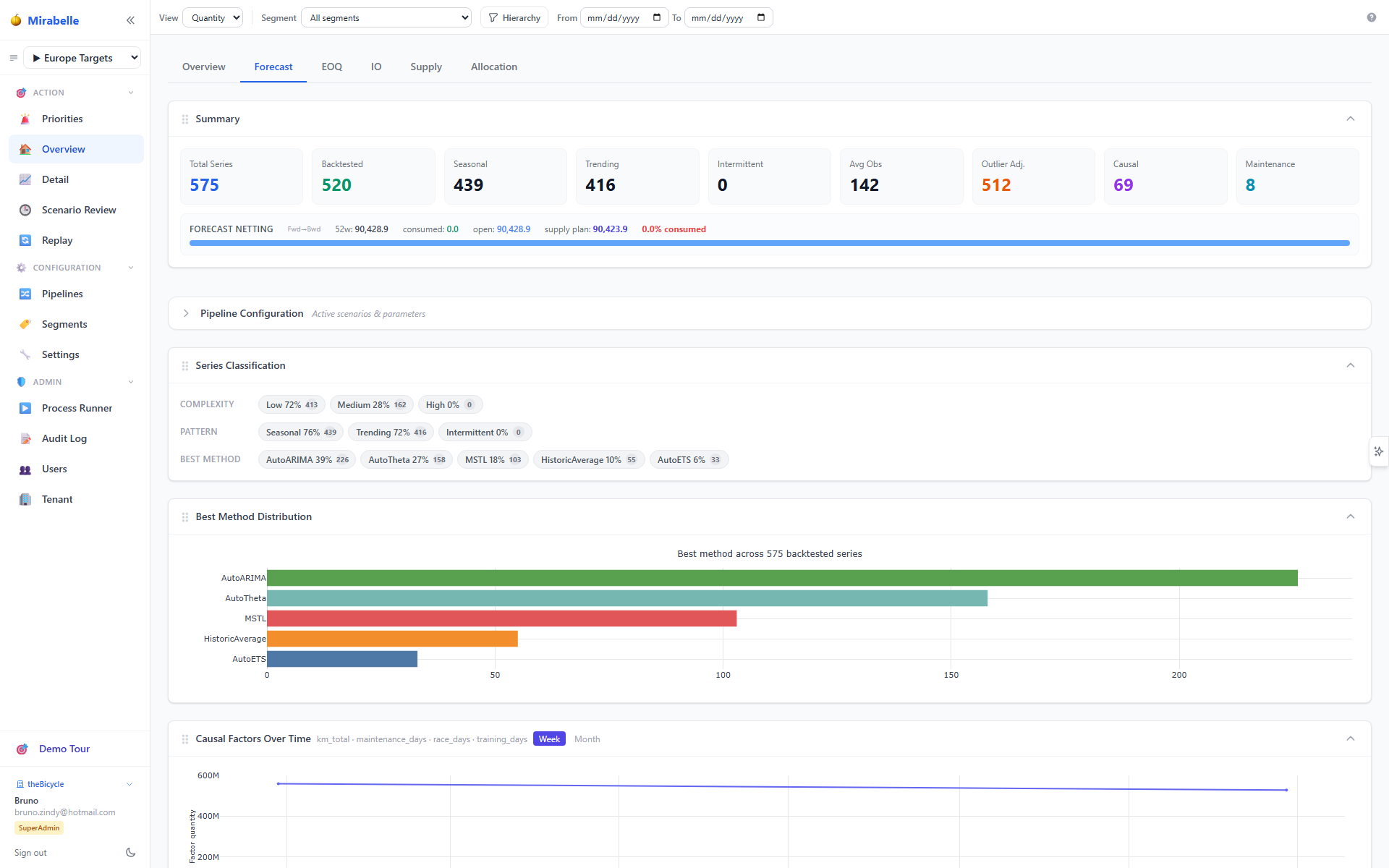Open the Replay icon in sidebar
Viewport: 1389px width, 868px height.
point(25,240)
